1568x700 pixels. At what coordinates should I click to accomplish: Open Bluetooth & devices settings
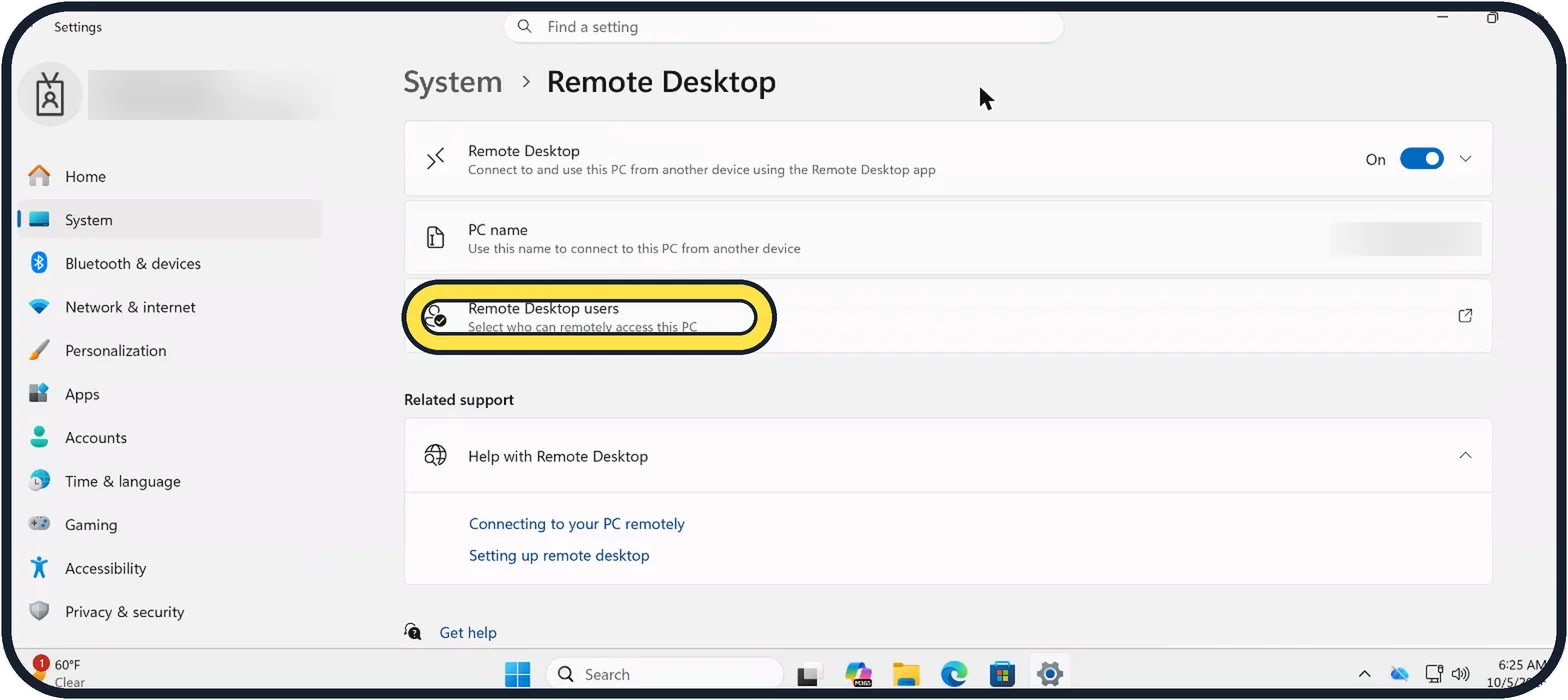(x=169, y=263)
